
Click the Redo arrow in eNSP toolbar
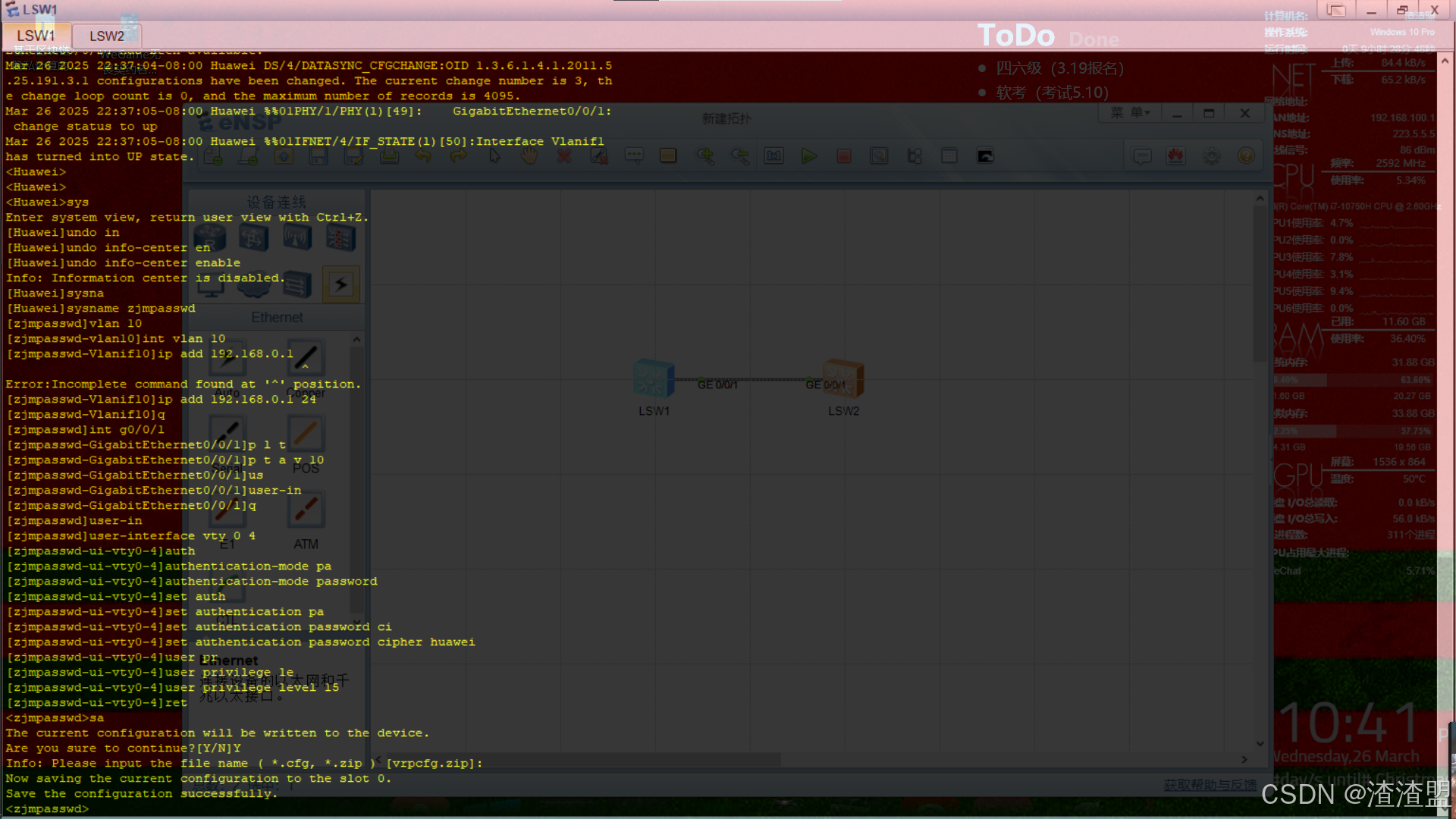click(x=458, y=156)
